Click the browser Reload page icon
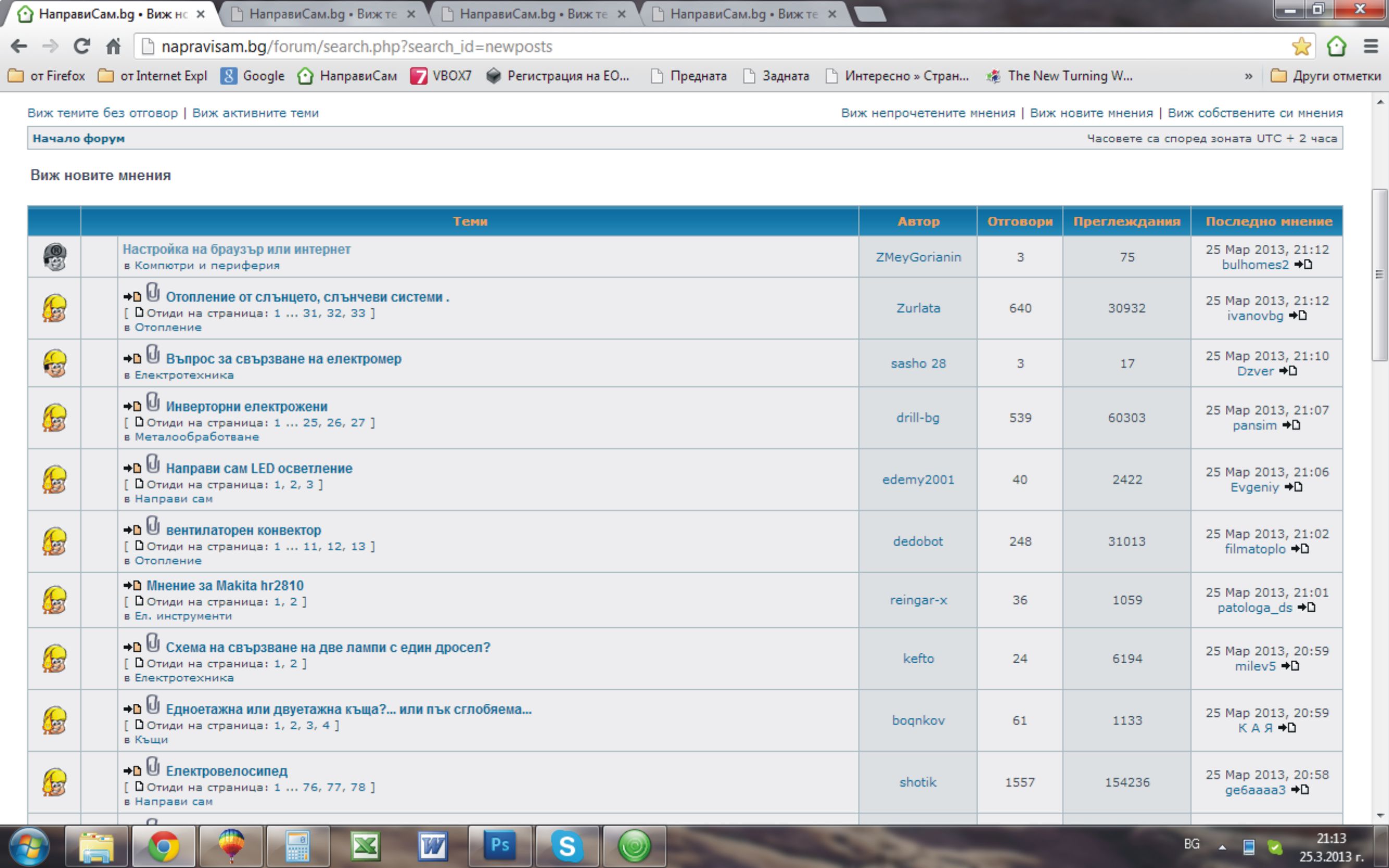This screenshot has height=868, width=1389. pyautogui.click(x=81, y=46)
